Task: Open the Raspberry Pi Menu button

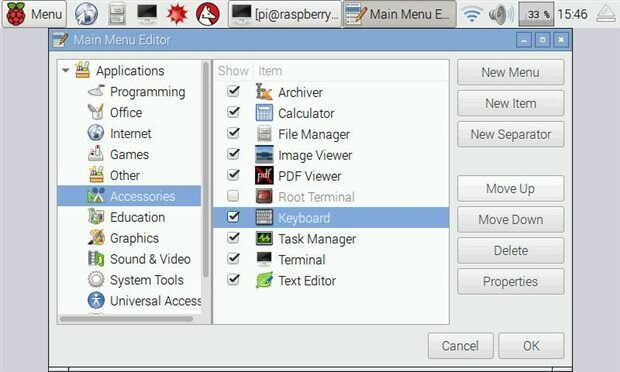Action: coord(34,14)
